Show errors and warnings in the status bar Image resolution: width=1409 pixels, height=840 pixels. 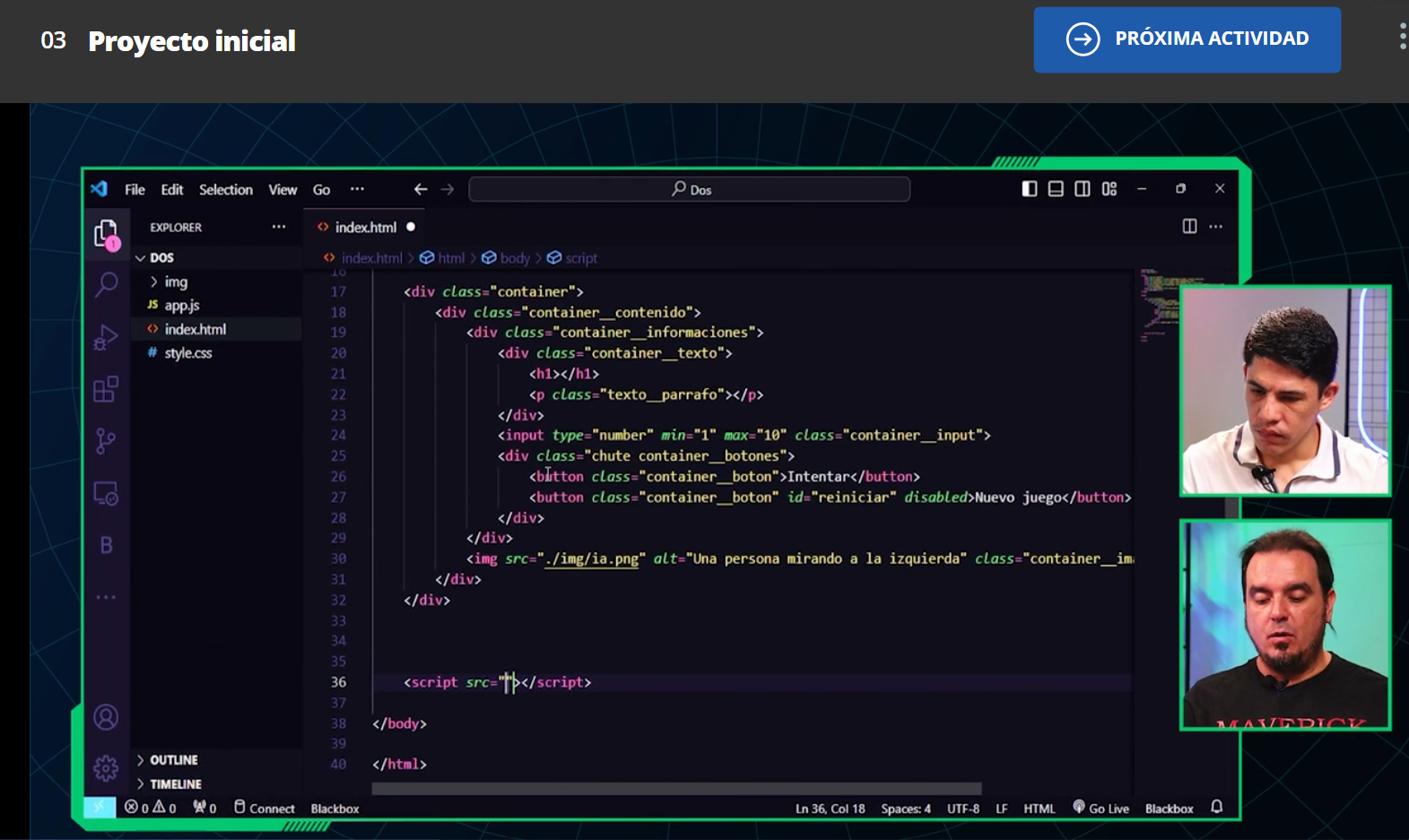151,808
